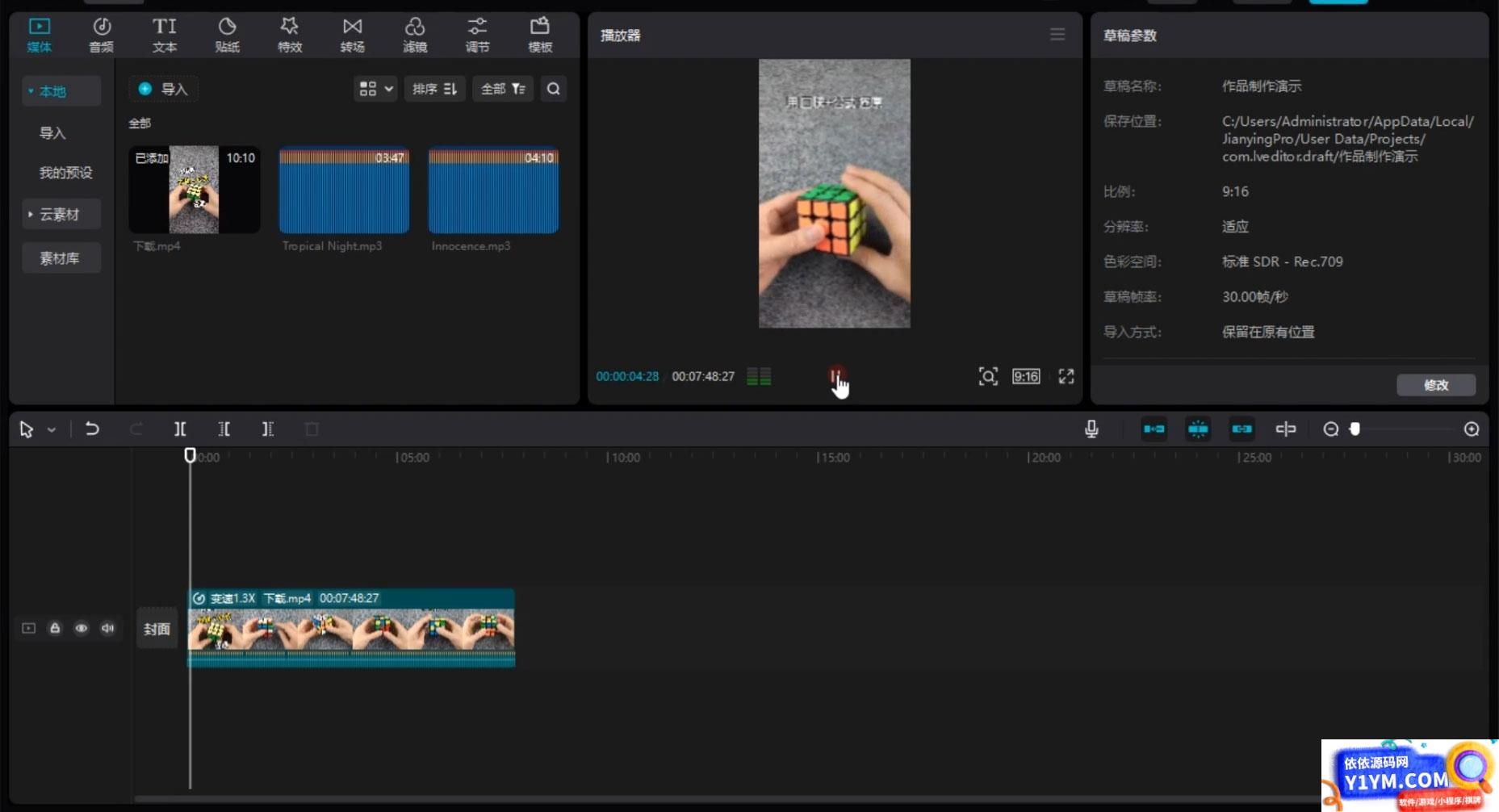Hide the main video track with eye icon
The height and width of the screenshot is (812, 1499).
[x=82, y=628]
